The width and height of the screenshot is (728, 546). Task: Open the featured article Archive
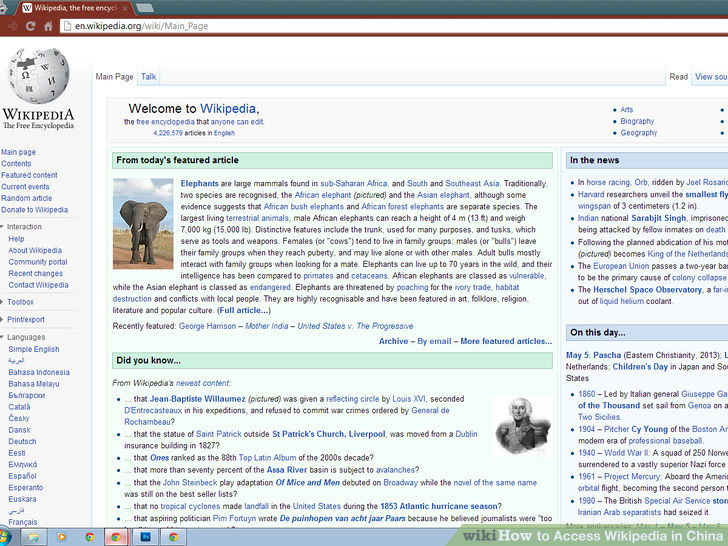click(393, 341)
